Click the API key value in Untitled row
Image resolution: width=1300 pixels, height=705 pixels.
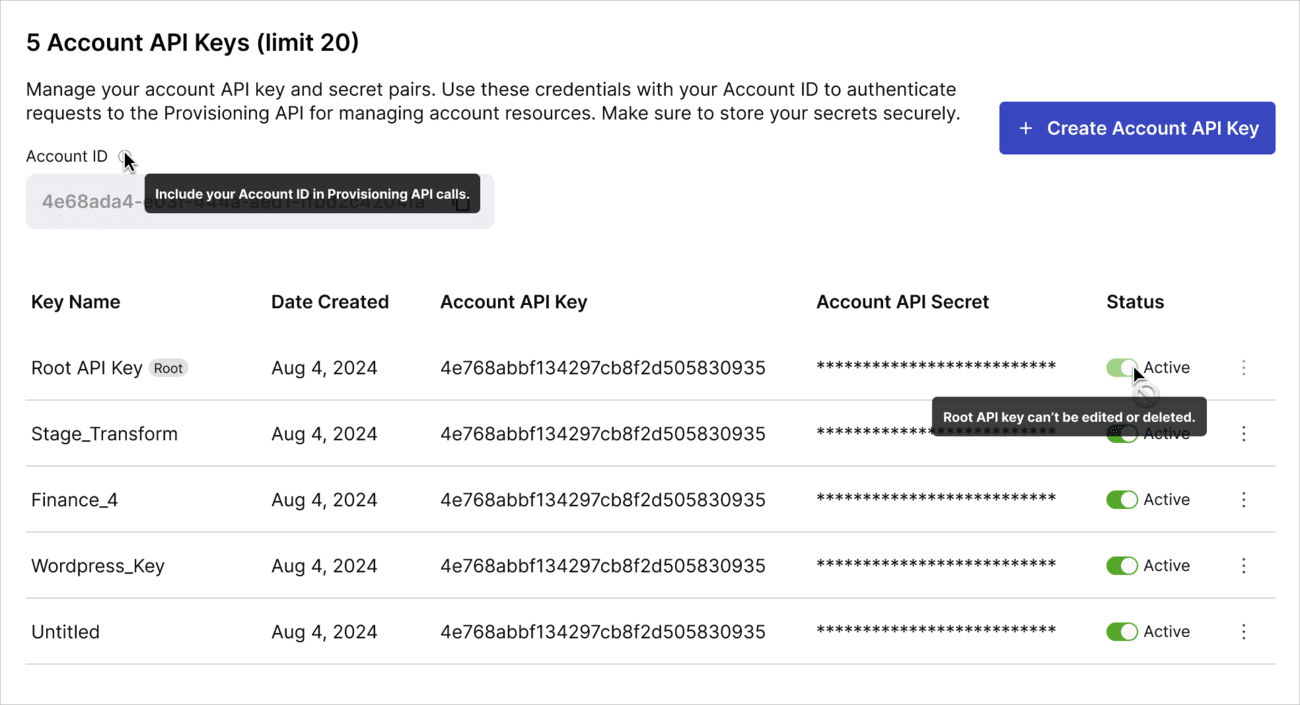click(603, 632)
